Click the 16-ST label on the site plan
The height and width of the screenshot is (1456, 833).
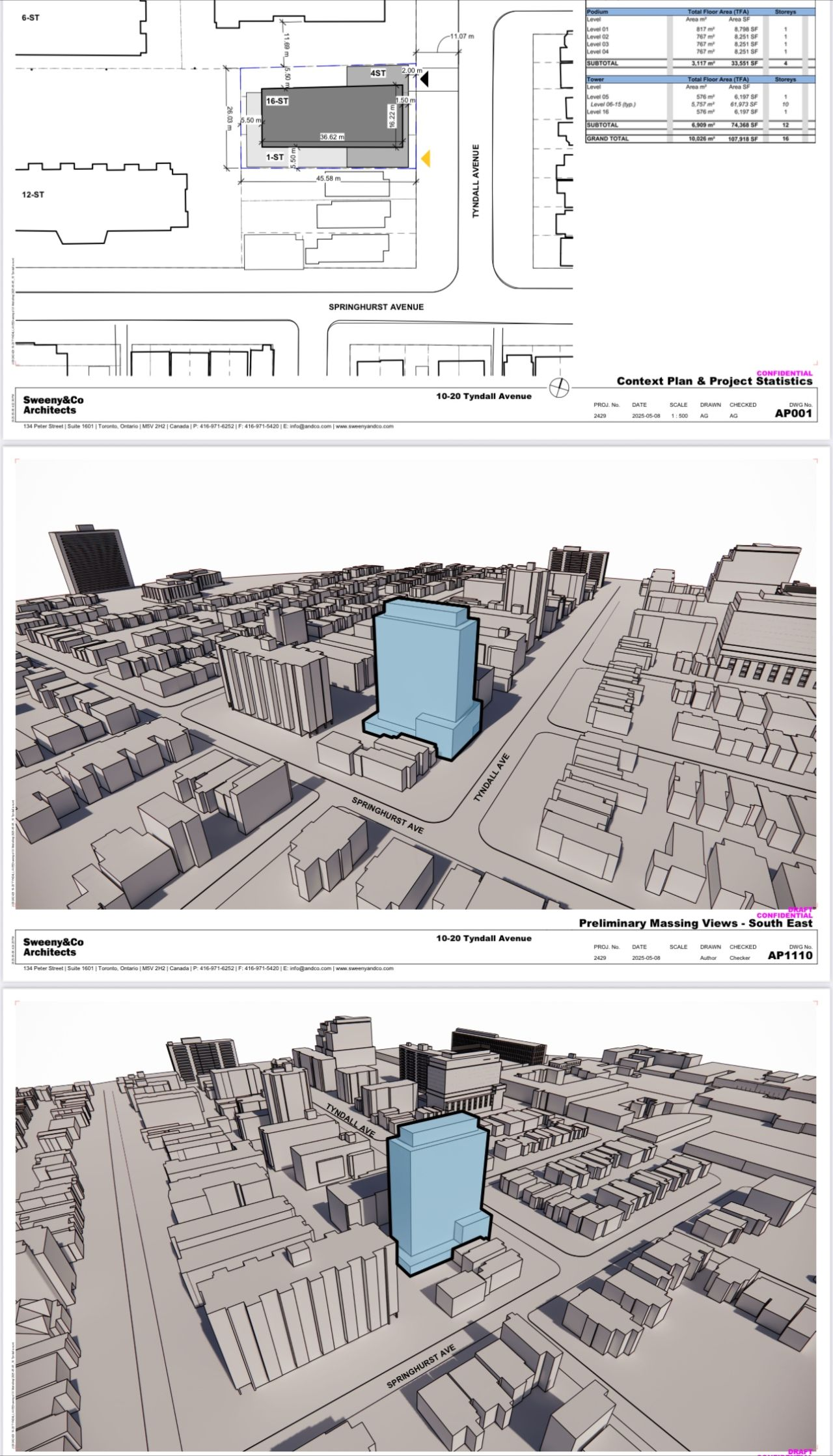[x=277, y=101]
